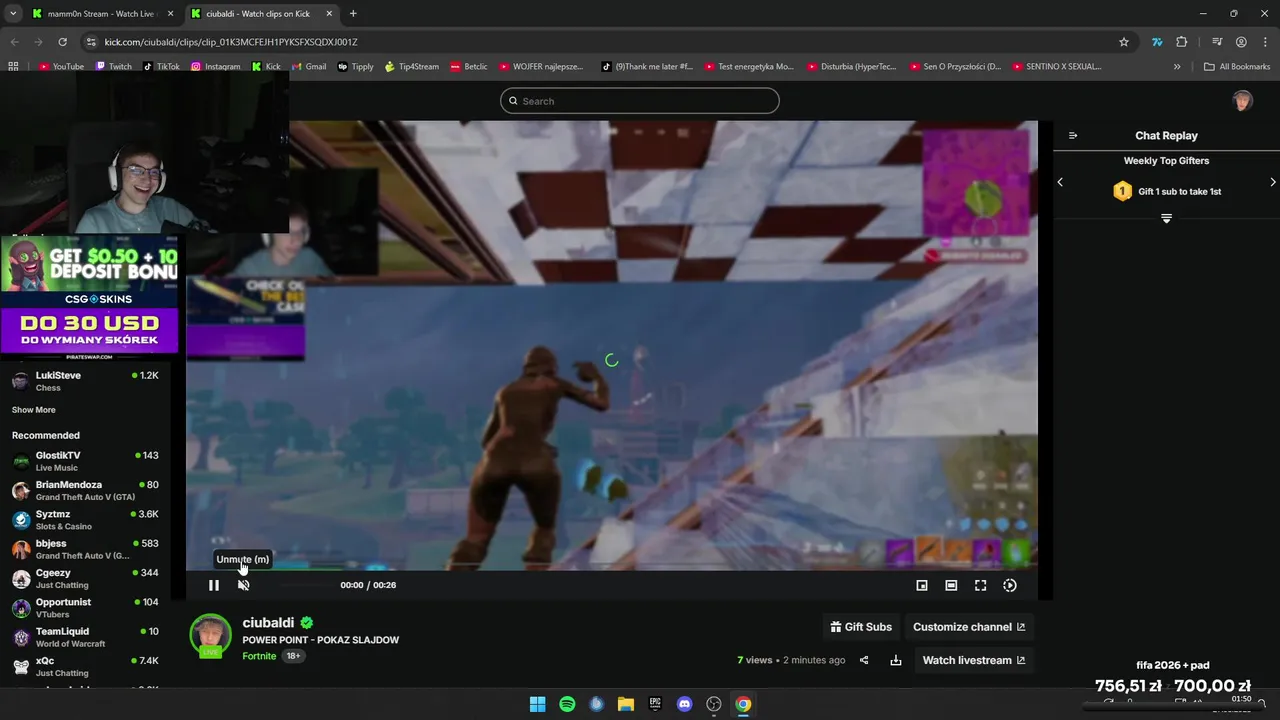The width and height of the screenshot is (1280, 720).
Task: Open the YouTube bookmark
Action: (x=61, y=67)
